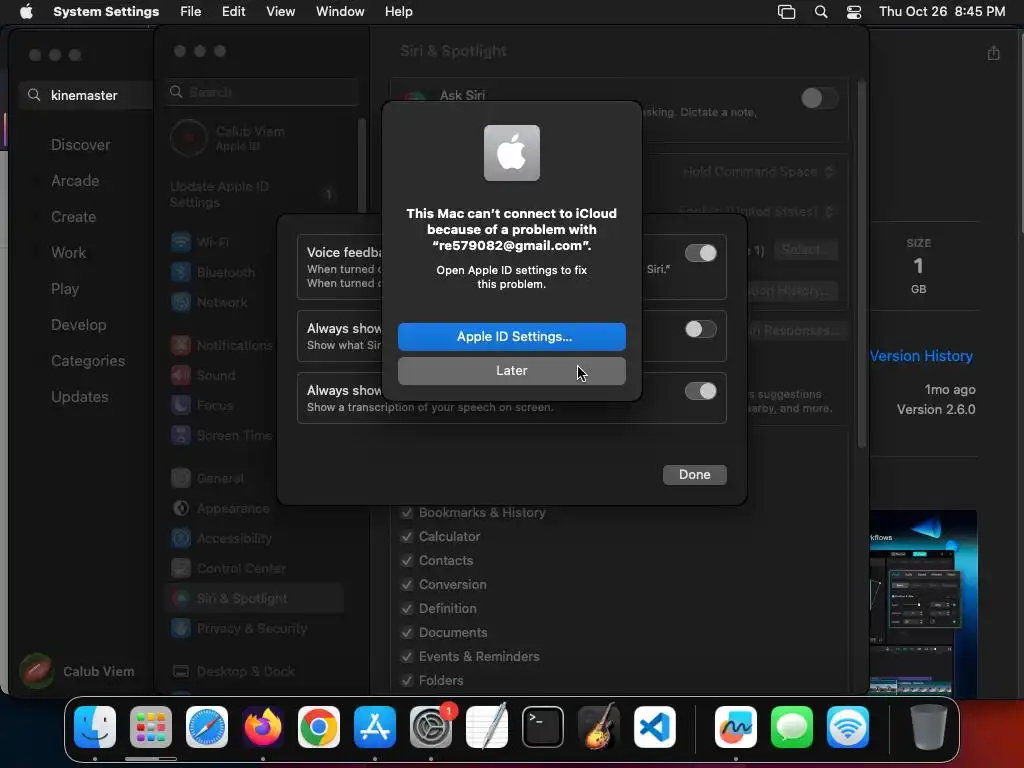Click the Stage Manager menu bar icon
Image resolution: width=1024 pixels, height=768 pixels.
point(786,12)
